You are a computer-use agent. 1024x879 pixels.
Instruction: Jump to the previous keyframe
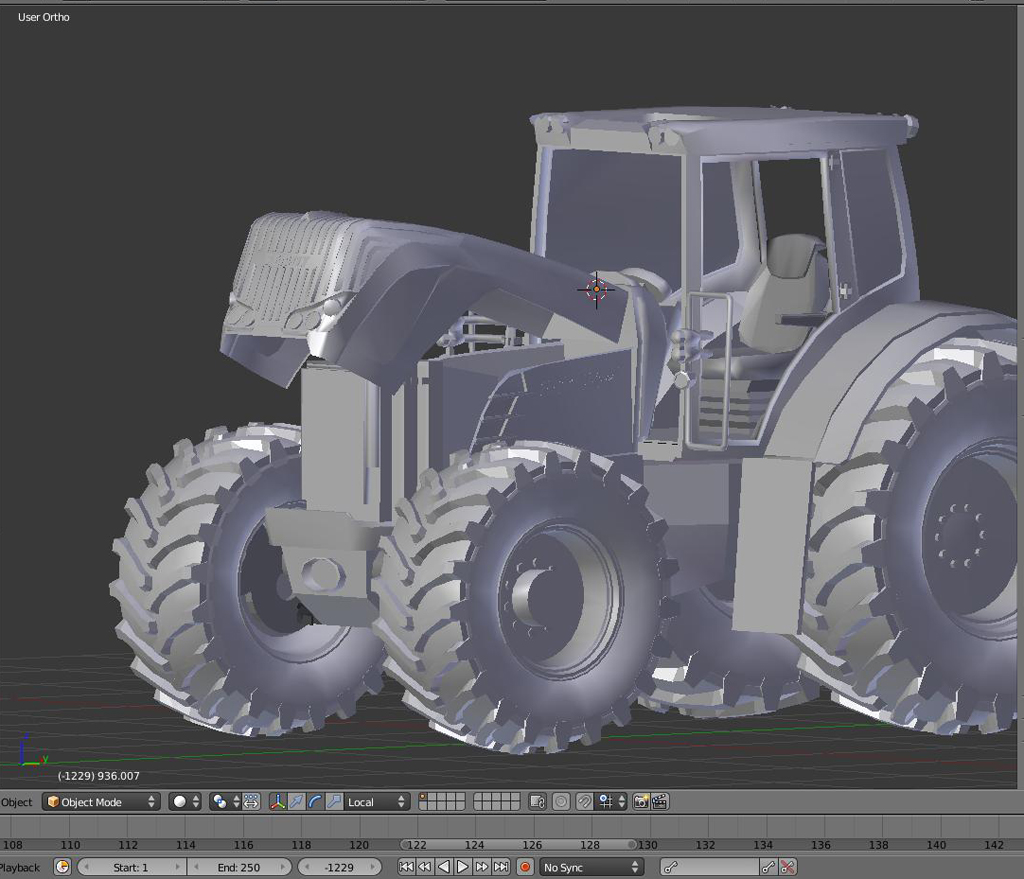click(424, 867)
